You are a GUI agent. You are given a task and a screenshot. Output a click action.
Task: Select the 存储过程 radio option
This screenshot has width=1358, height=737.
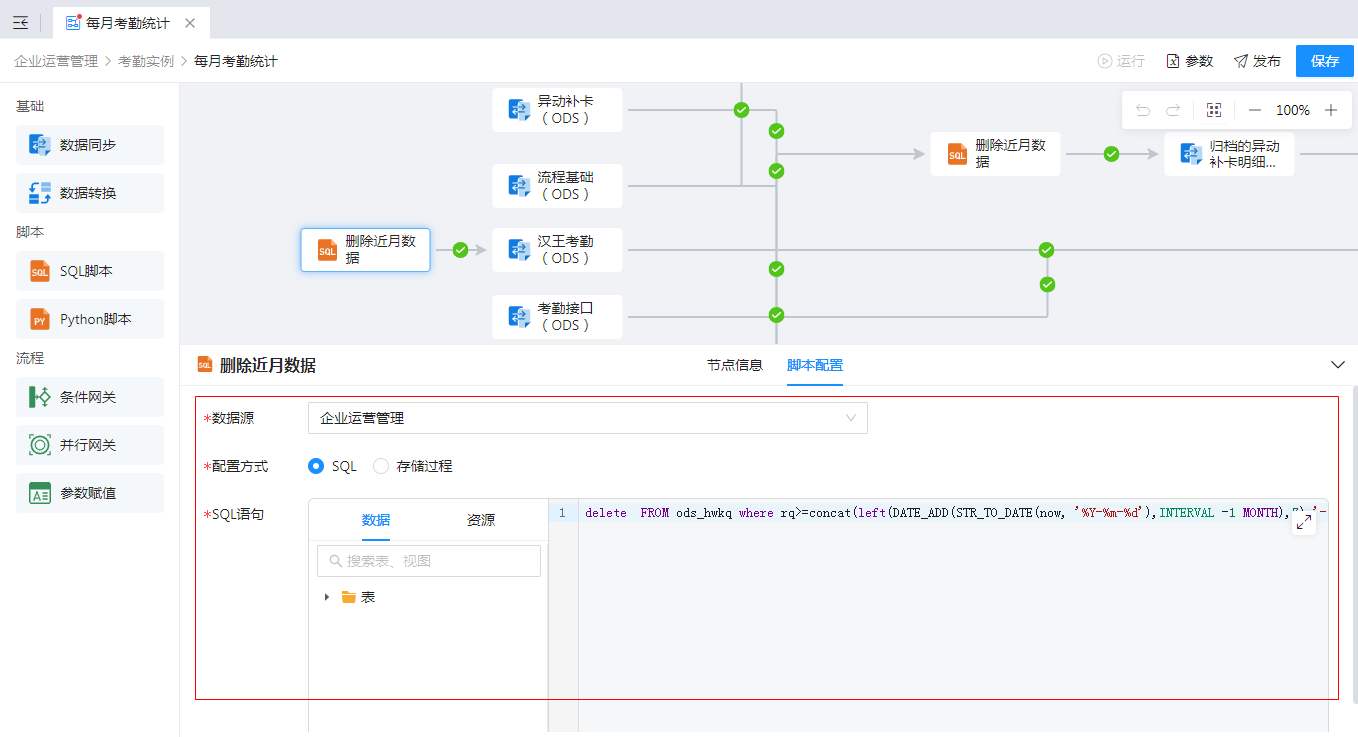[381, 466]
